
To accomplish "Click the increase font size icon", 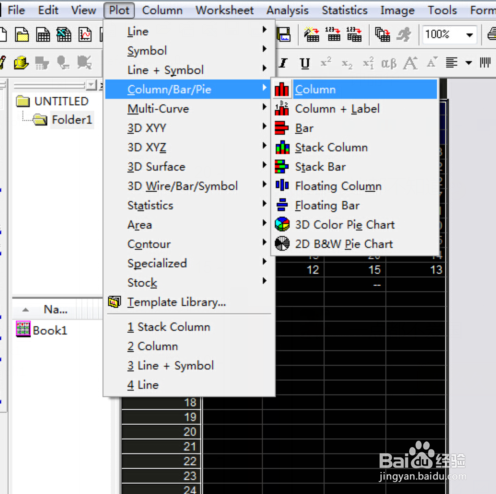I will 410,63.
